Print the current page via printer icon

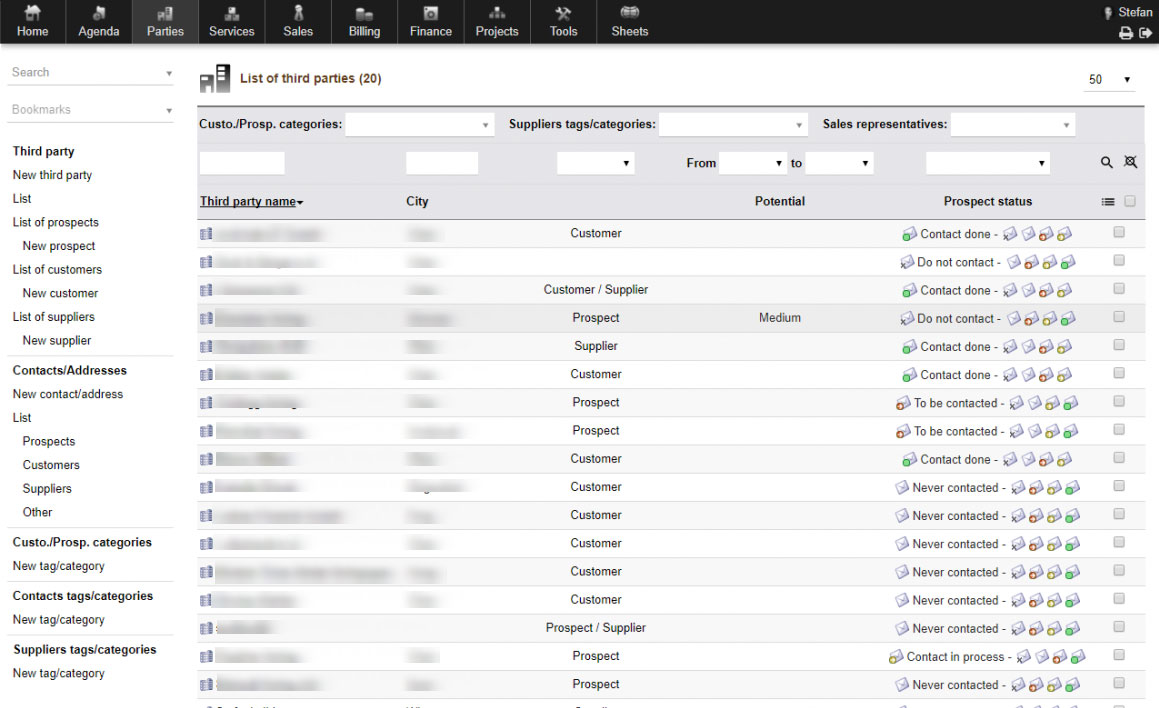1126,33
